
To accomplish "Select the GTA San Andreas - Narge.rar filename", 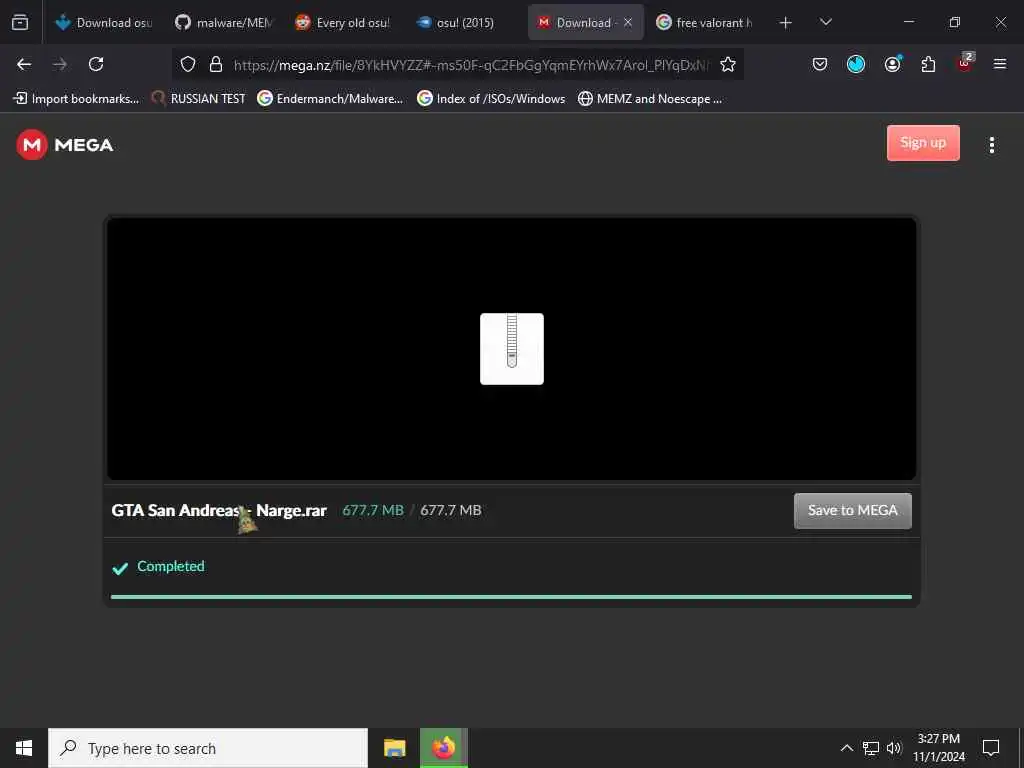I will (219, 510).
